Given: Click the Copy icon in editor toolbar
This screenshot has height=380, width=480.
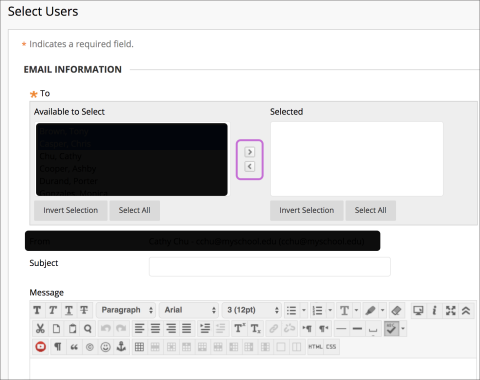Looking at the screenshot, I should (x=56, y=329).
